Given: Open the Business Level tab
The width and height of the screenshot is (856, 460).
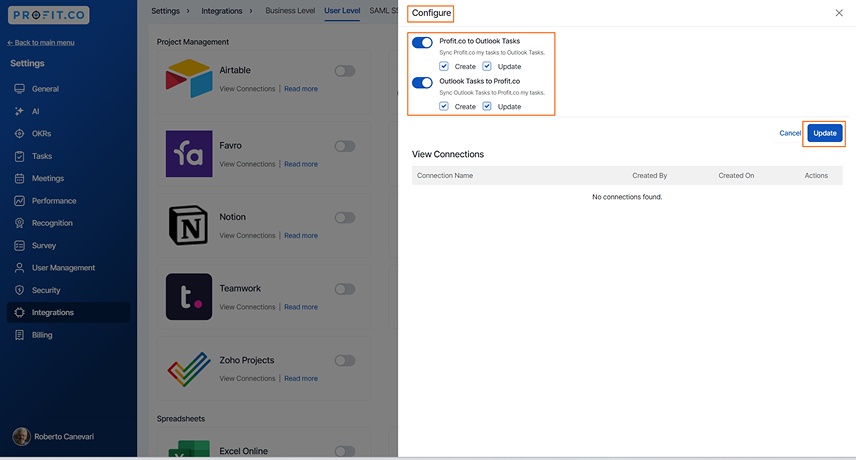Looking at the screenshot, I should click(x=290, y=10).
